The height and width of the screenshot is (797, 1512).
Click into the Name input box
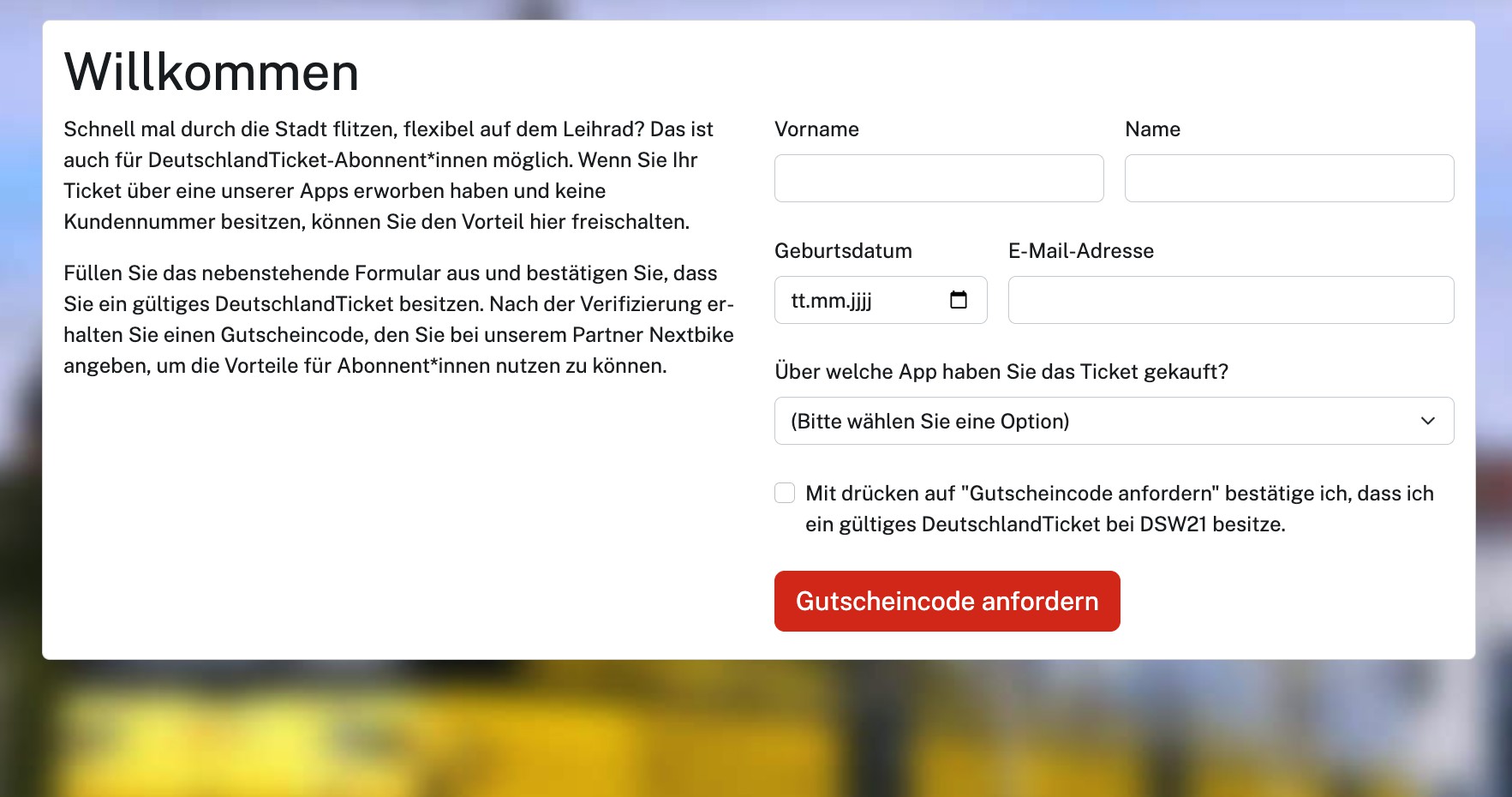[1288, 178]
